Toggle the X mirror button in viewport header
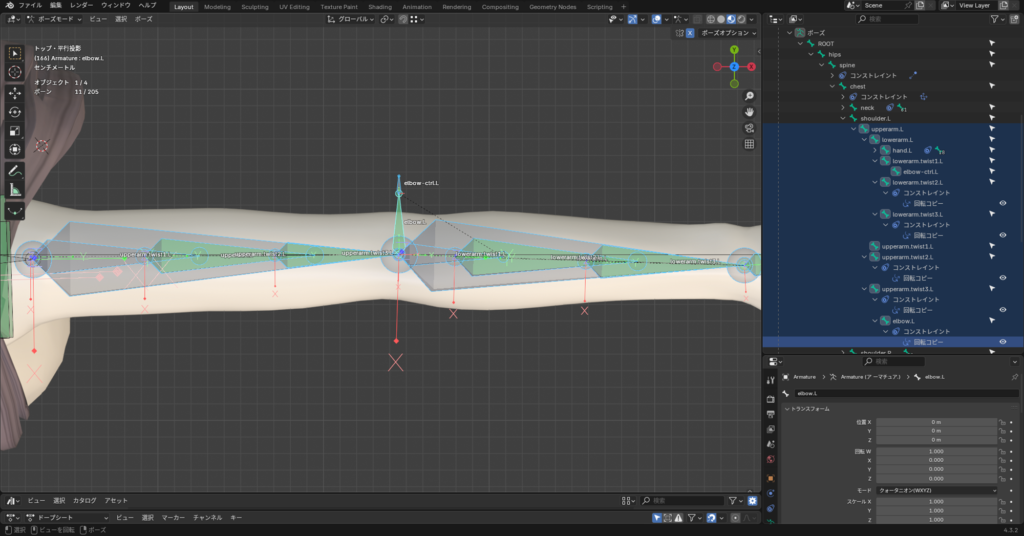Image resolution: width=1024 pixels, height=536 pixels. (690, 33)
